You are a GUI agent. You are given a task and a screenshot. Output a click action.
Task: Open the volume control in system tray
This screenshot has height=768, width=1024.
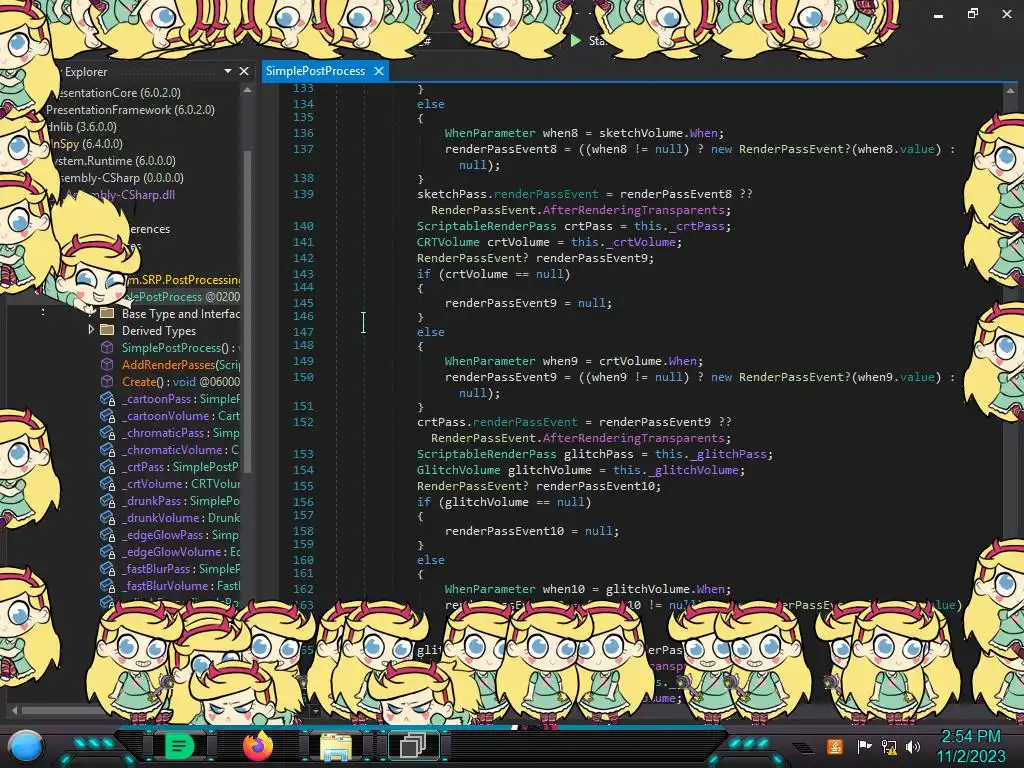[913, 746]
